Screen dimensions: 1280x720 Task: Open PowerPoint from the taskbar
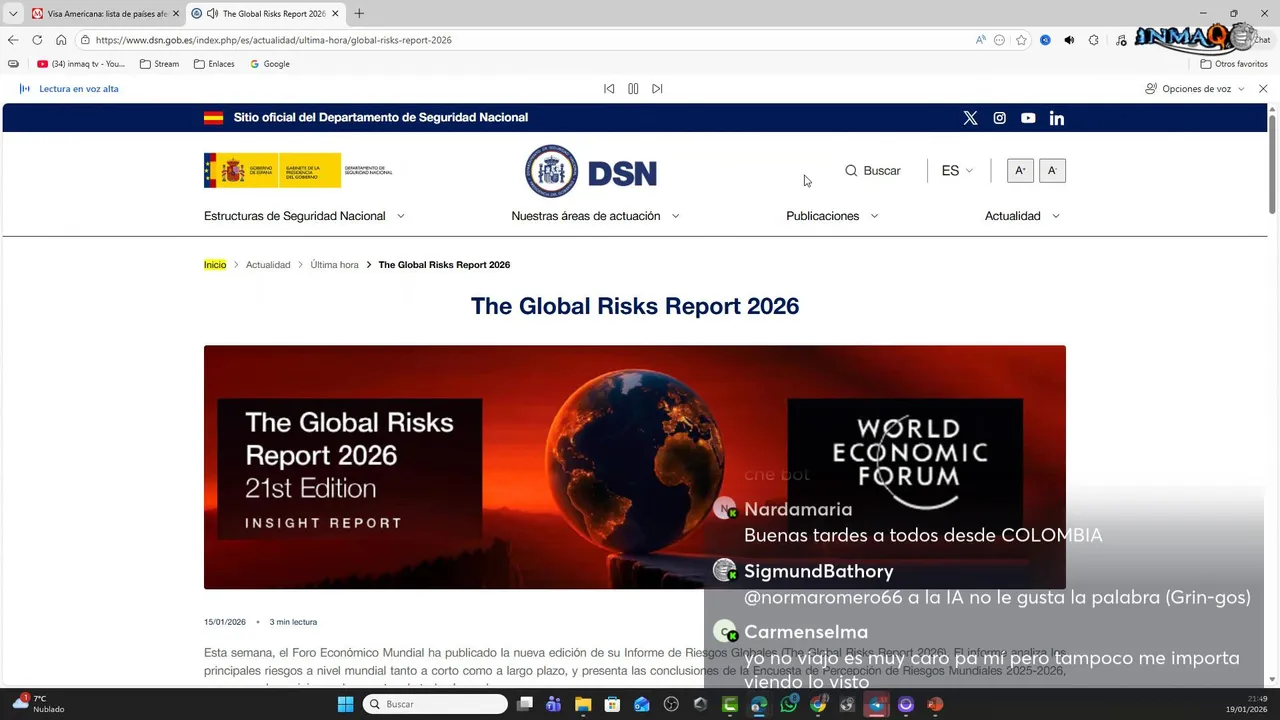click(x=935, y=704)
